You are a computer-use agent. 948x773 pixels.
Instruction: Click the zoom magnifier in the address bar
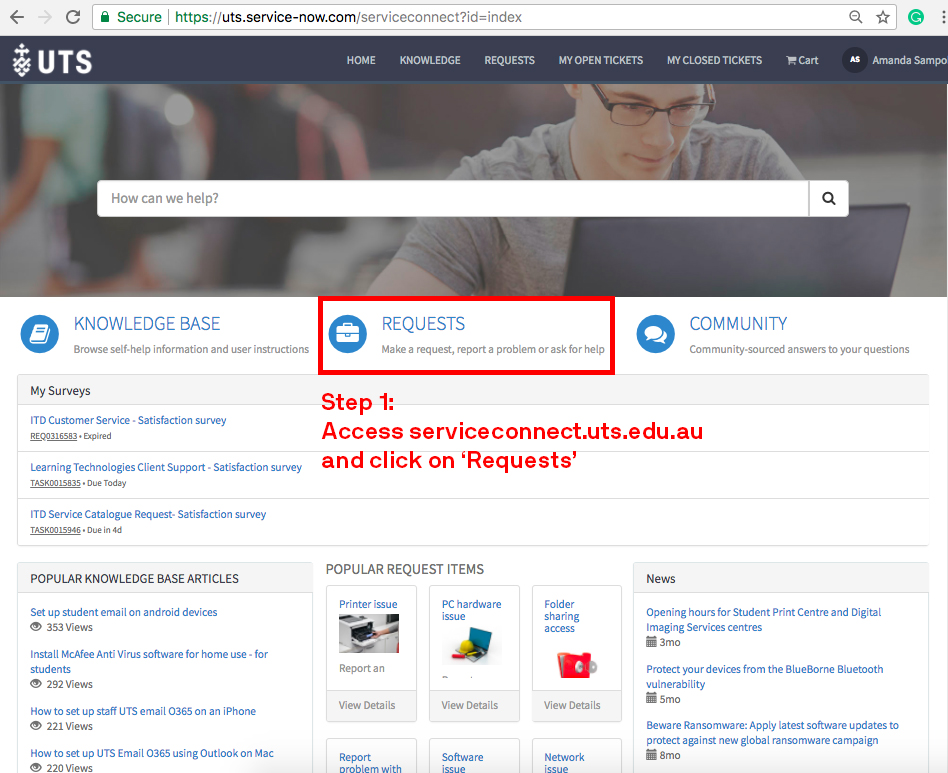pos(855,17)
